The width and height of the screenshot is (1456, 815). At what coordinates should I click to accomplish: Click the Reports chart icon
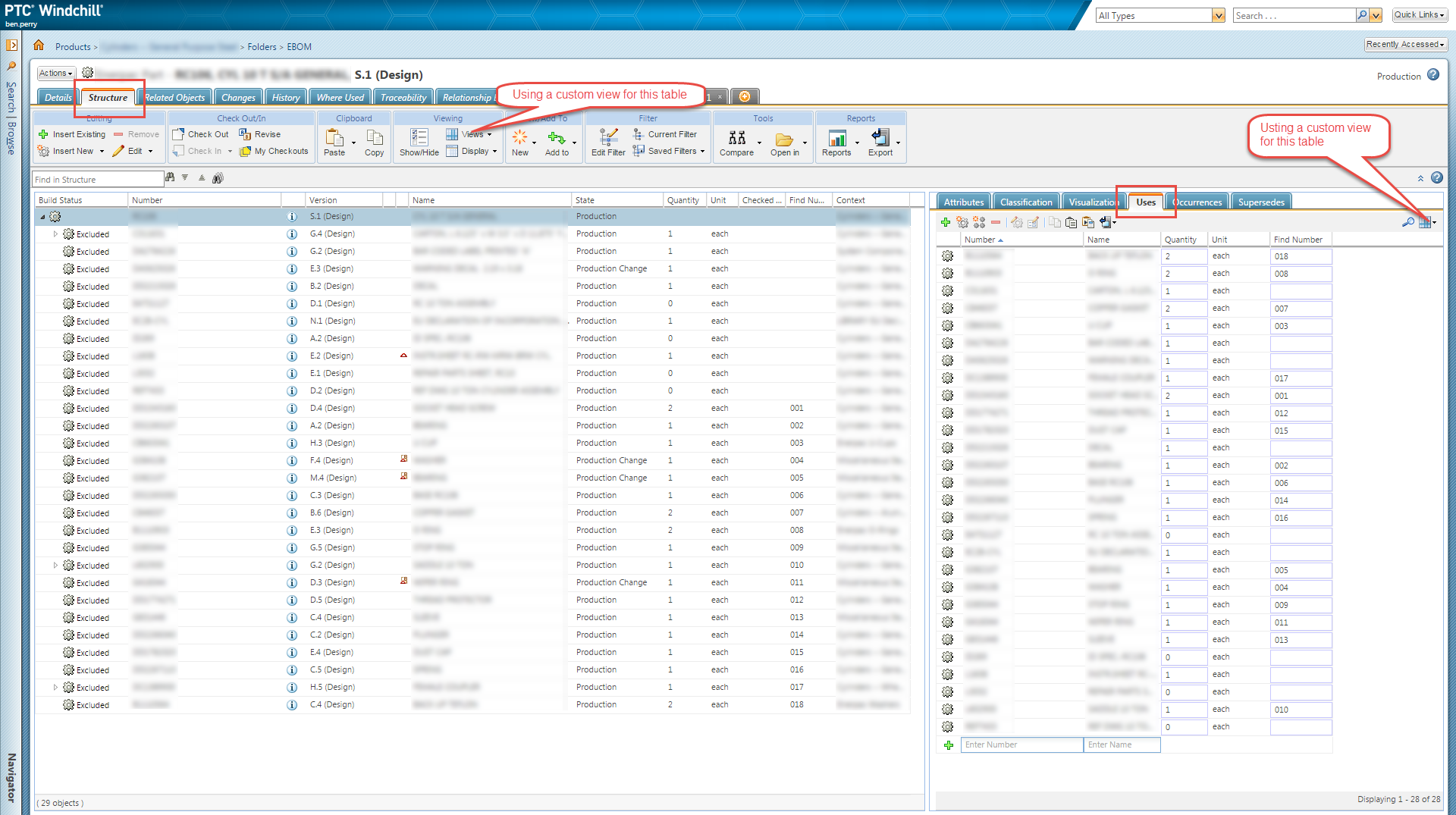pyautogui.click(x=837, y=138)
